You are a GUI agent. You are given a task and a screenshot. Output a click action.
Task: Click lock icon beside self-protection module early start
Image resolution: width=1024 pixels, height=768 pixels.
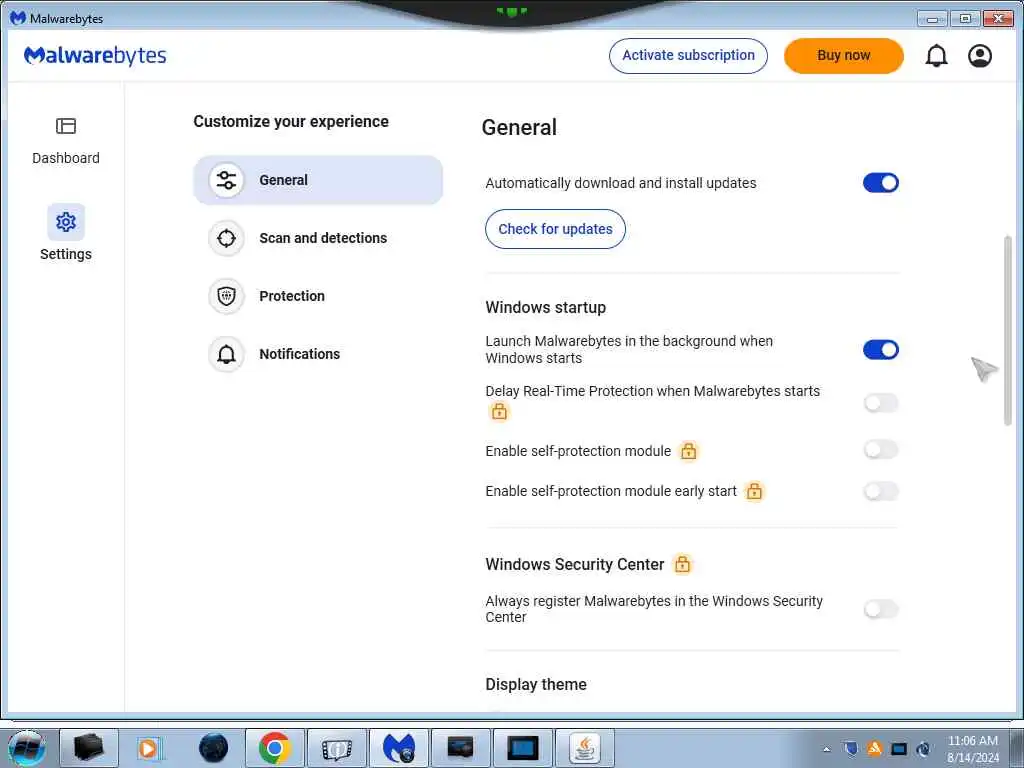click(x=754, y=491)
